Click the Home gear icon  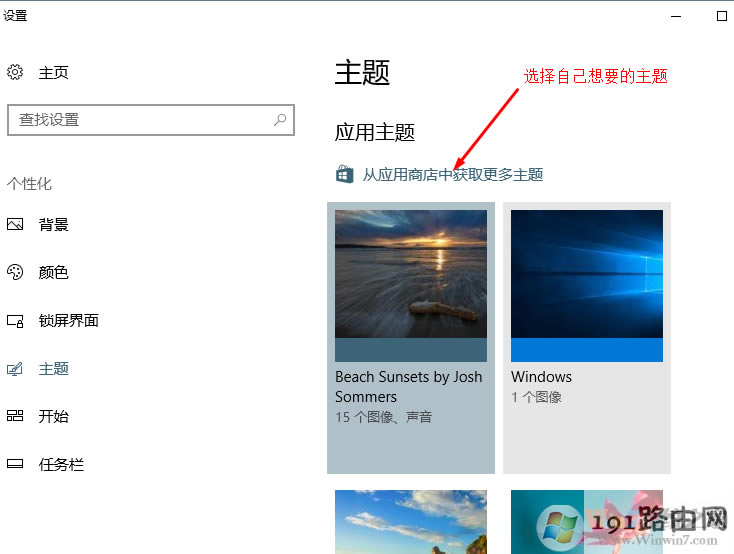15,73
